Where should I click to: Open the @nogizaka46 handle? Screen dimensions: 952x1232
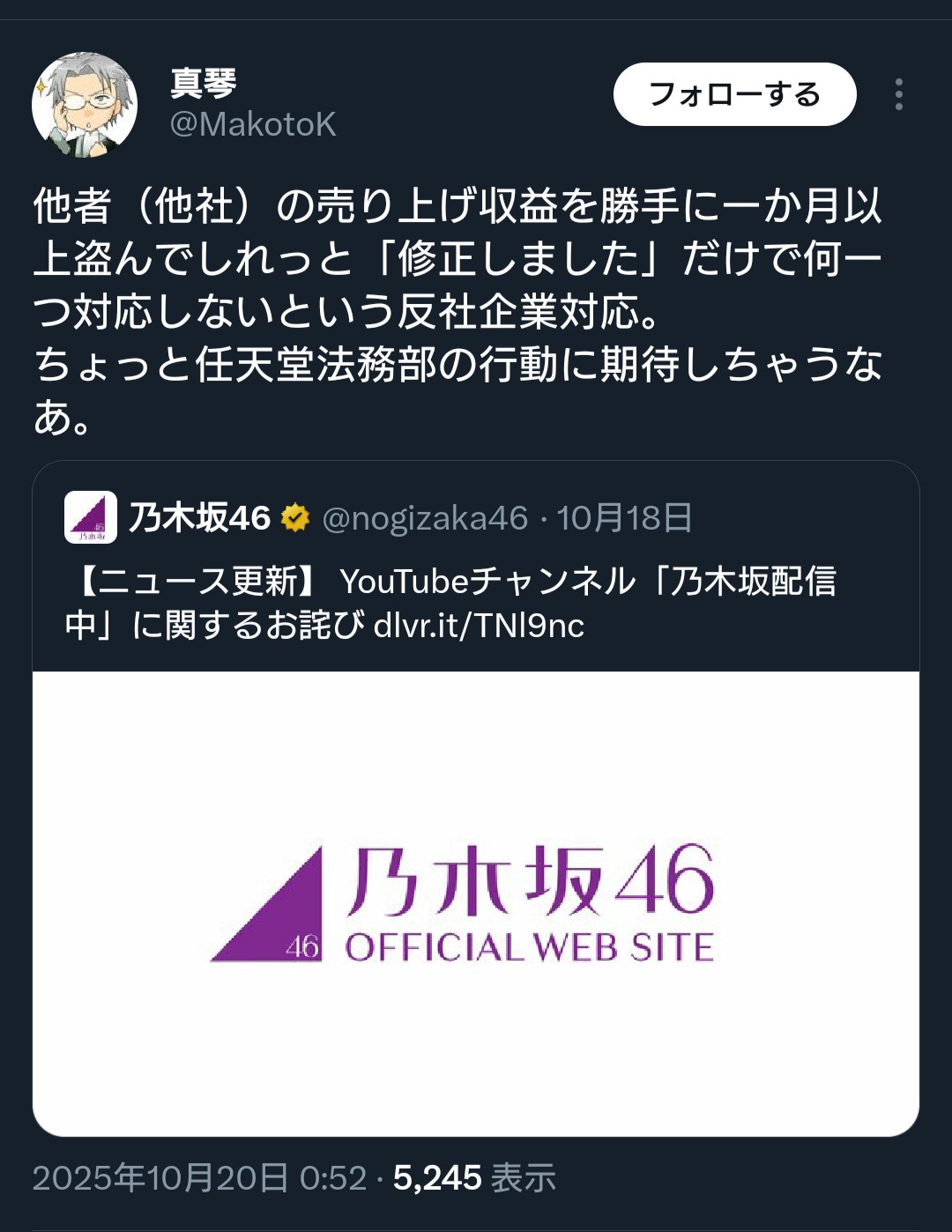425,518
